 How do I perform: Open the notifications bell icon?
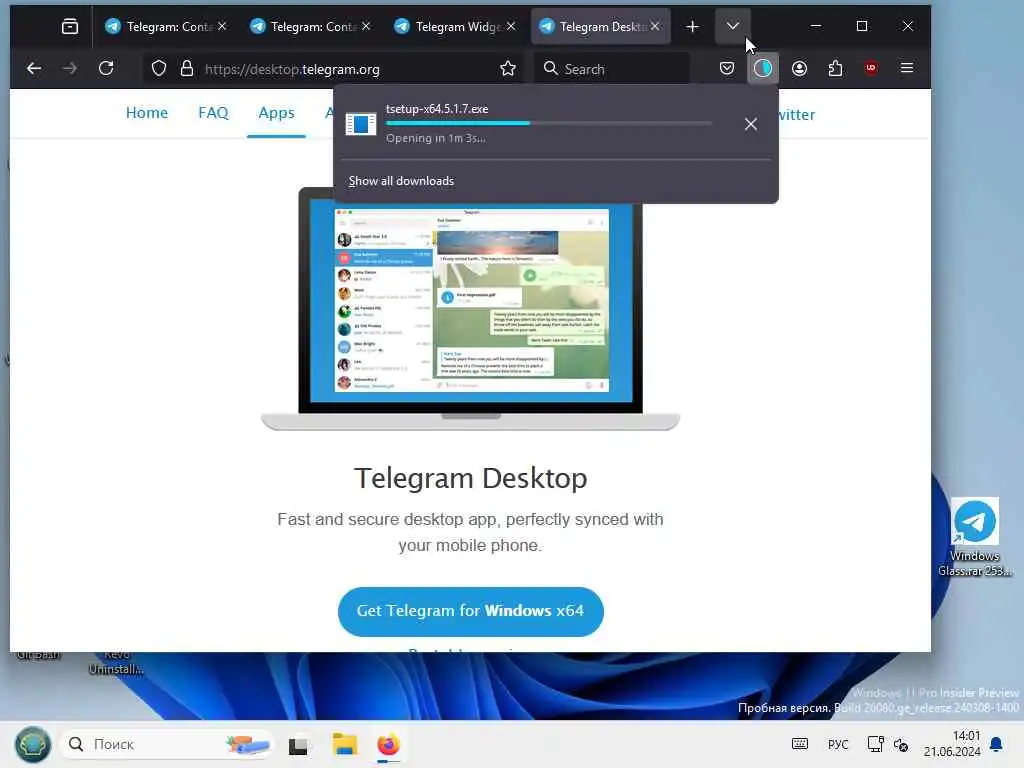tap(997, 744)
